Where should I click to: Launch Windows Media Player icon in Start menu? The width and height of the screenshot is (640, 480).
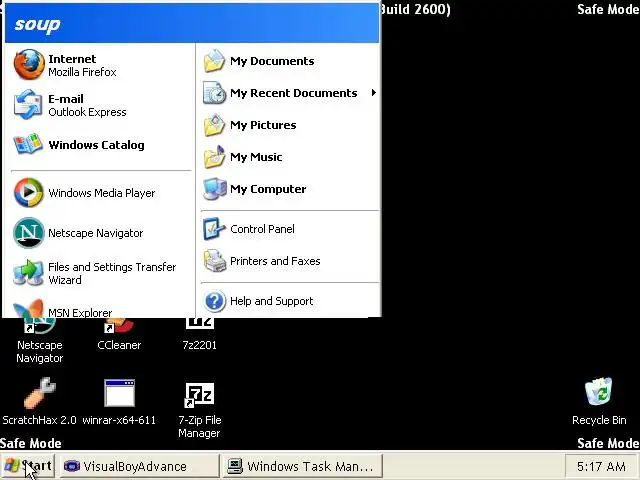pos(28,192)
